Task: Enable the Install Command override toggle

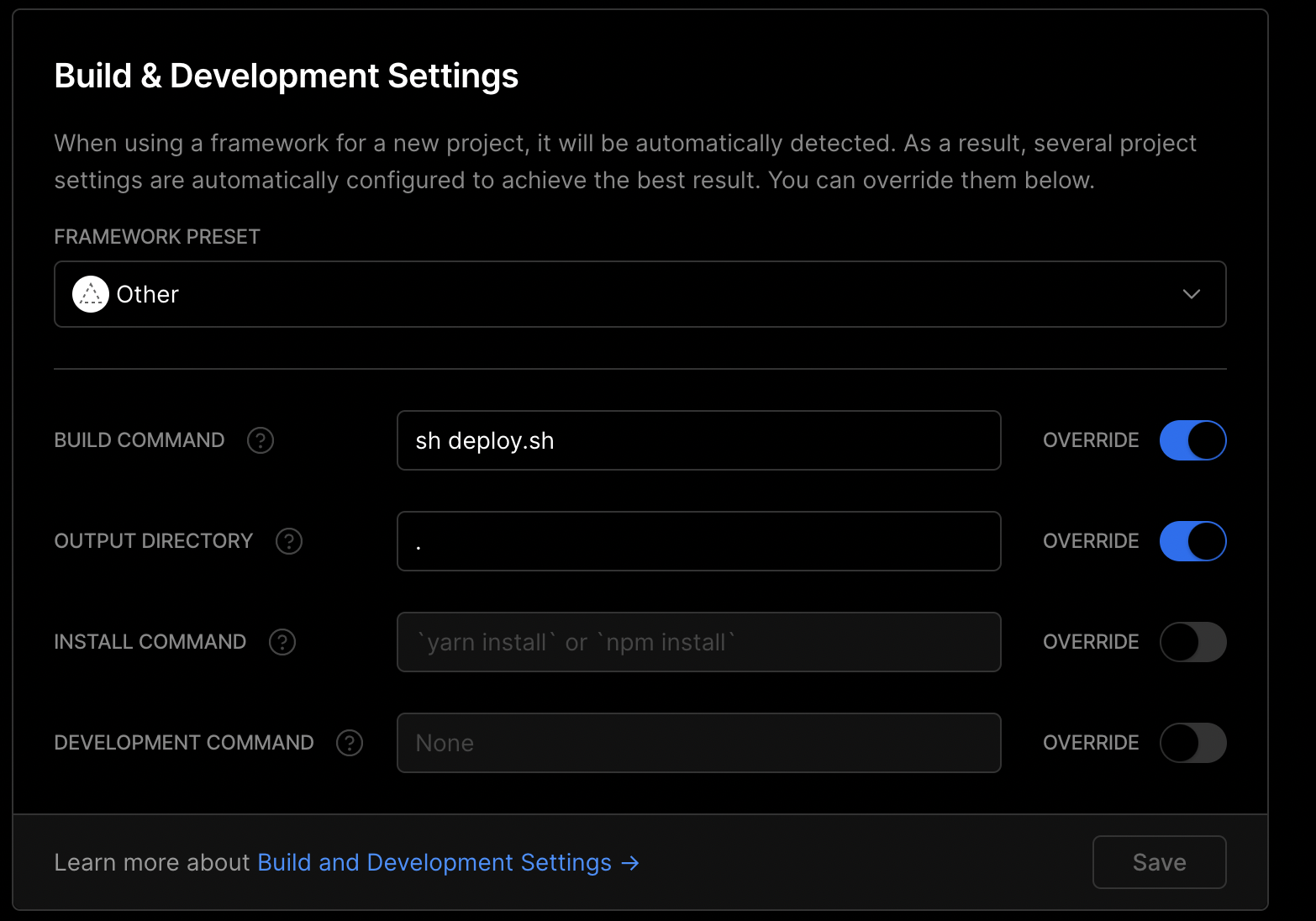Action: click(1192, 642)
